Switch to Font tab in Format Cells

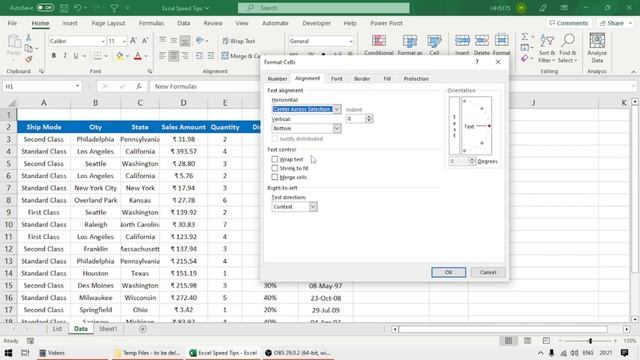click(337, 78)
